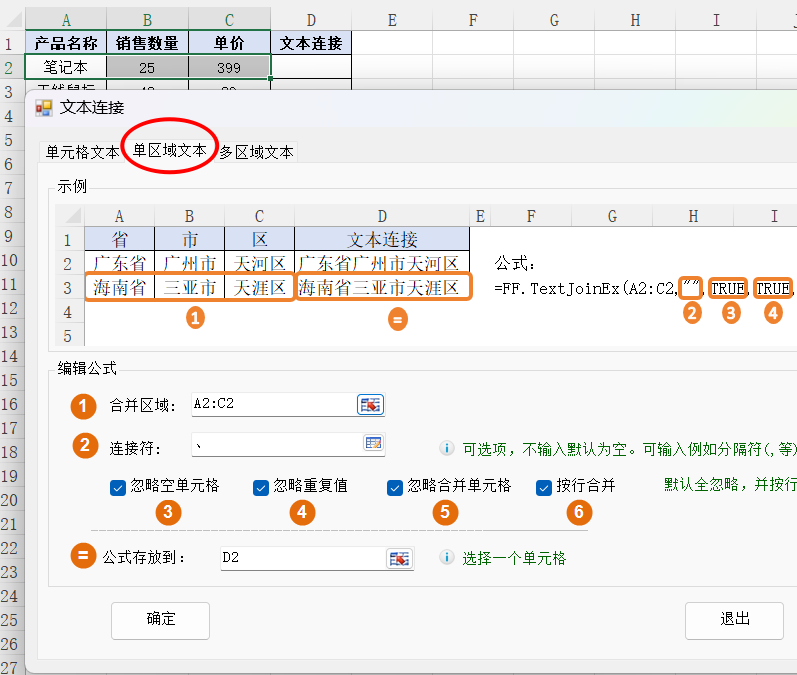Toggle the 忽略空单元格 checkbox

(118, 487)
